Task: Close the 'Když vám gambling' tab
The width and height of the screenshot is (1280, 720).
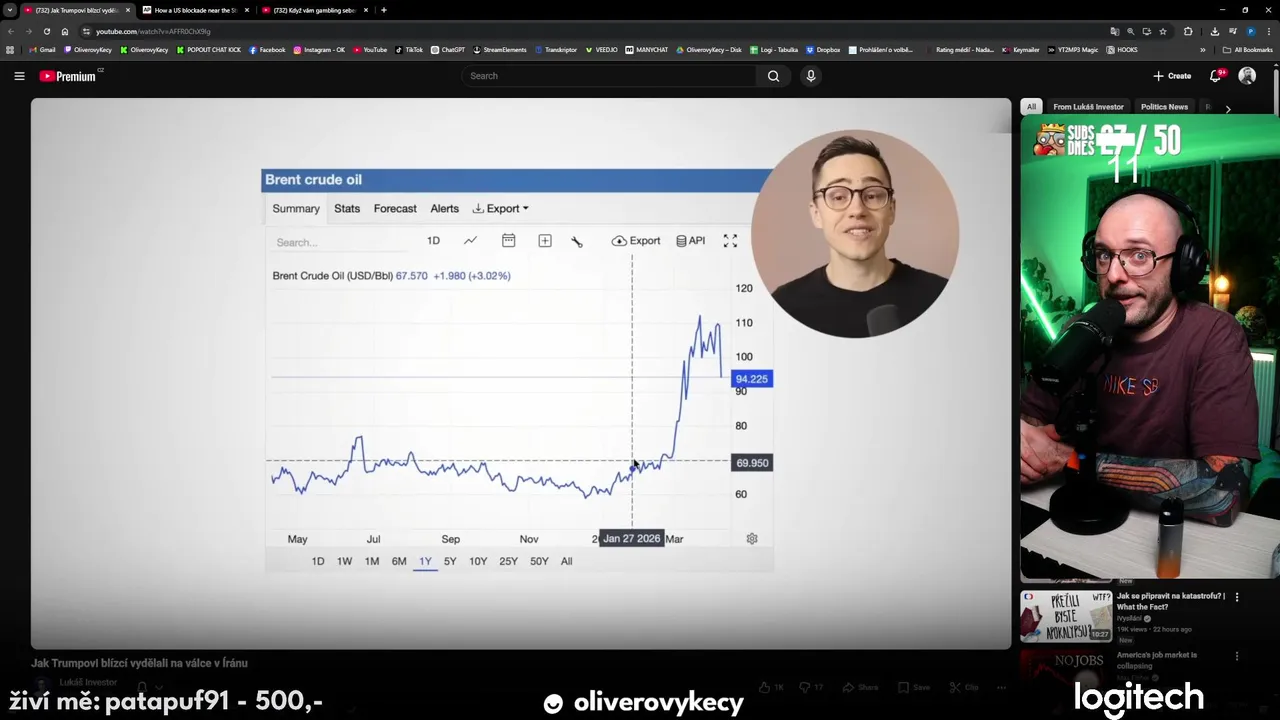Action: click(x=366, y=10)
